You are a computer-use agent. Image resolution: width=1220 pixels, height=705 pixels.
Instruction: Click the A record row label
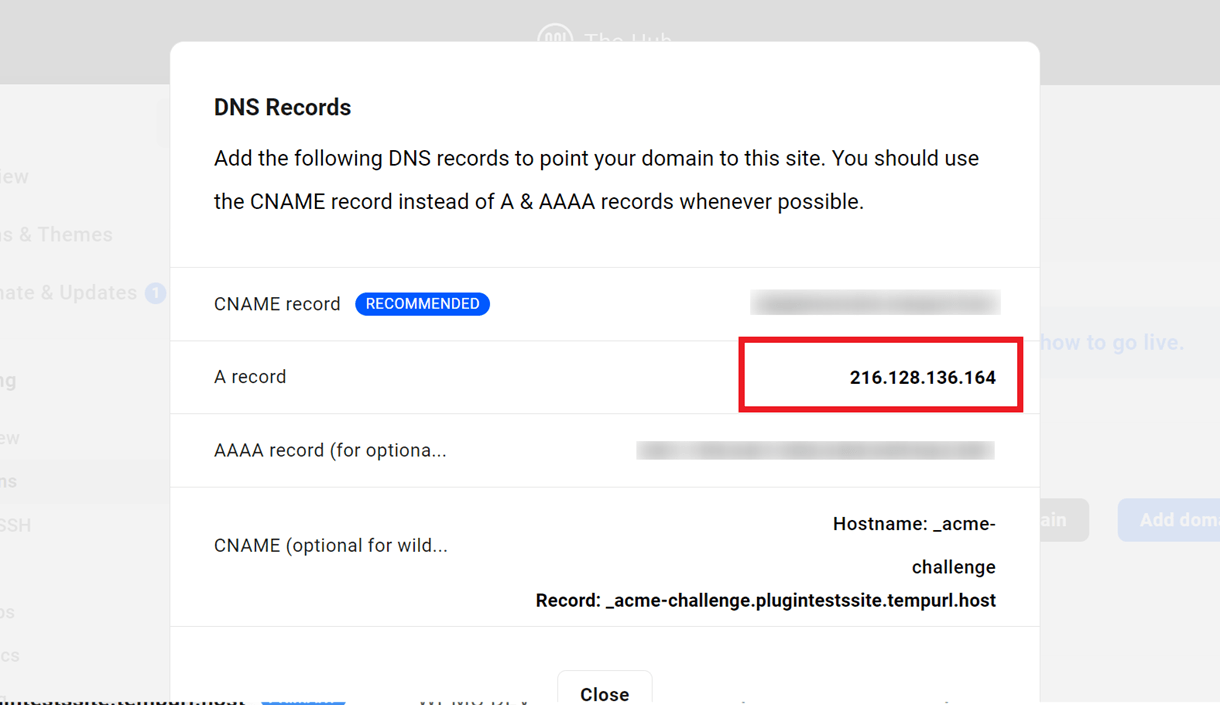250,377
